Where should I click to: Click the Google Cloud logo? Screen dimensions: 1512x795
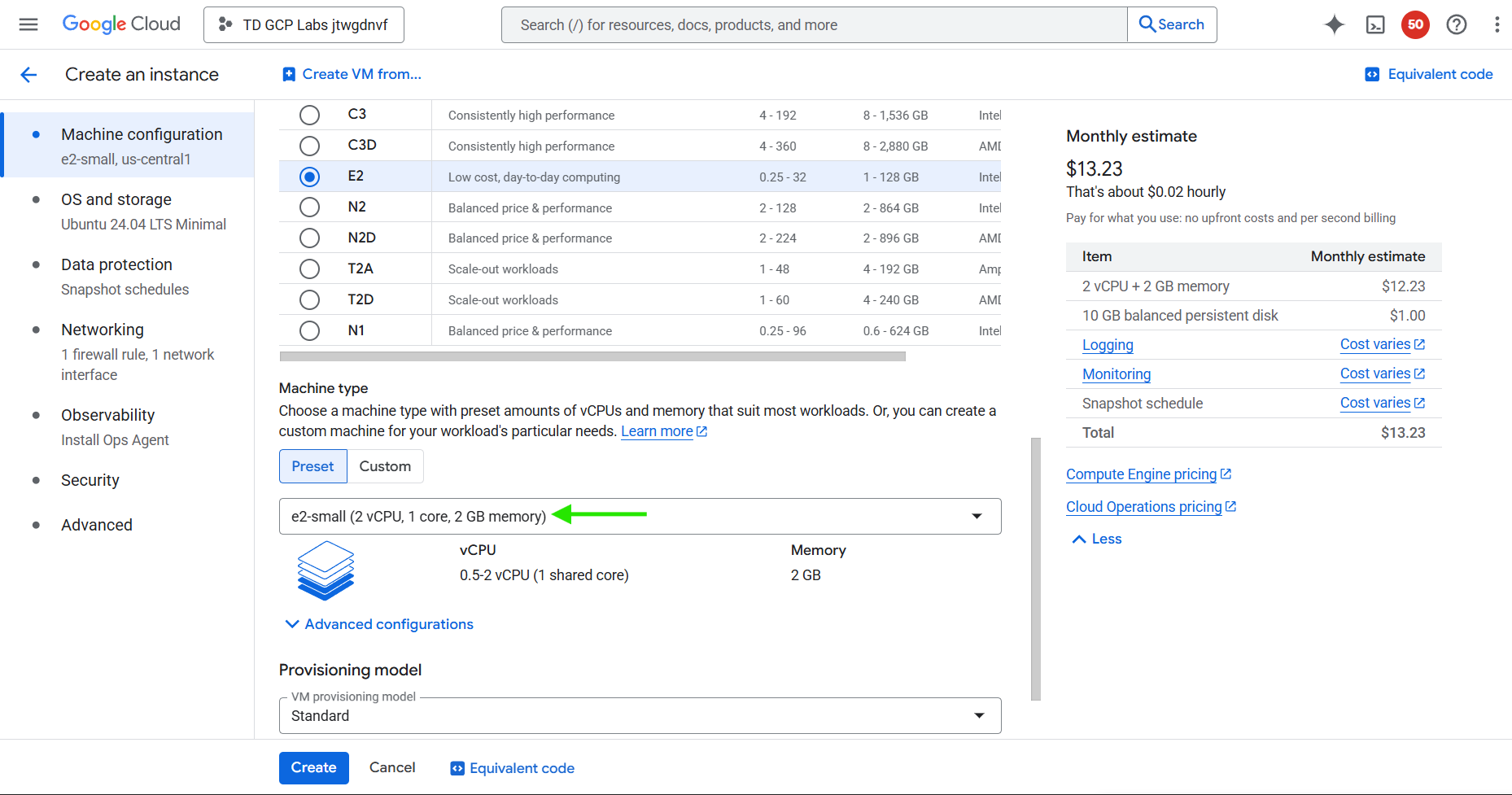121,24
